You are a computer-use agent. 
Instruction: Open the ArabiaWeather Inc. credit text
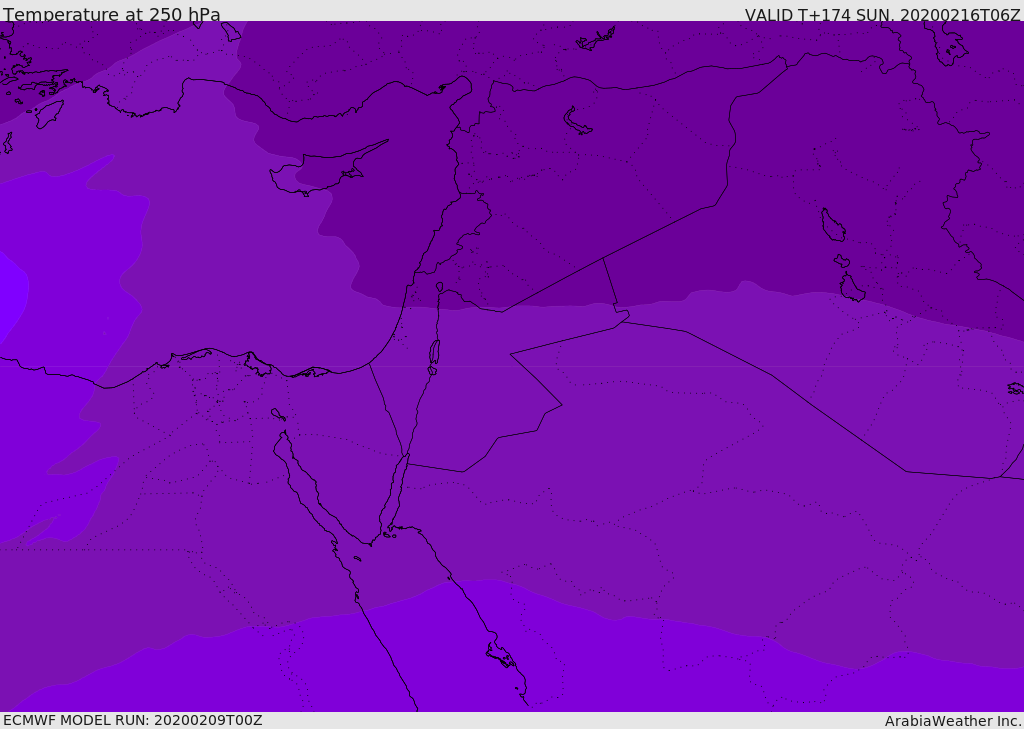pyautogui.click(x=953, y=721)
